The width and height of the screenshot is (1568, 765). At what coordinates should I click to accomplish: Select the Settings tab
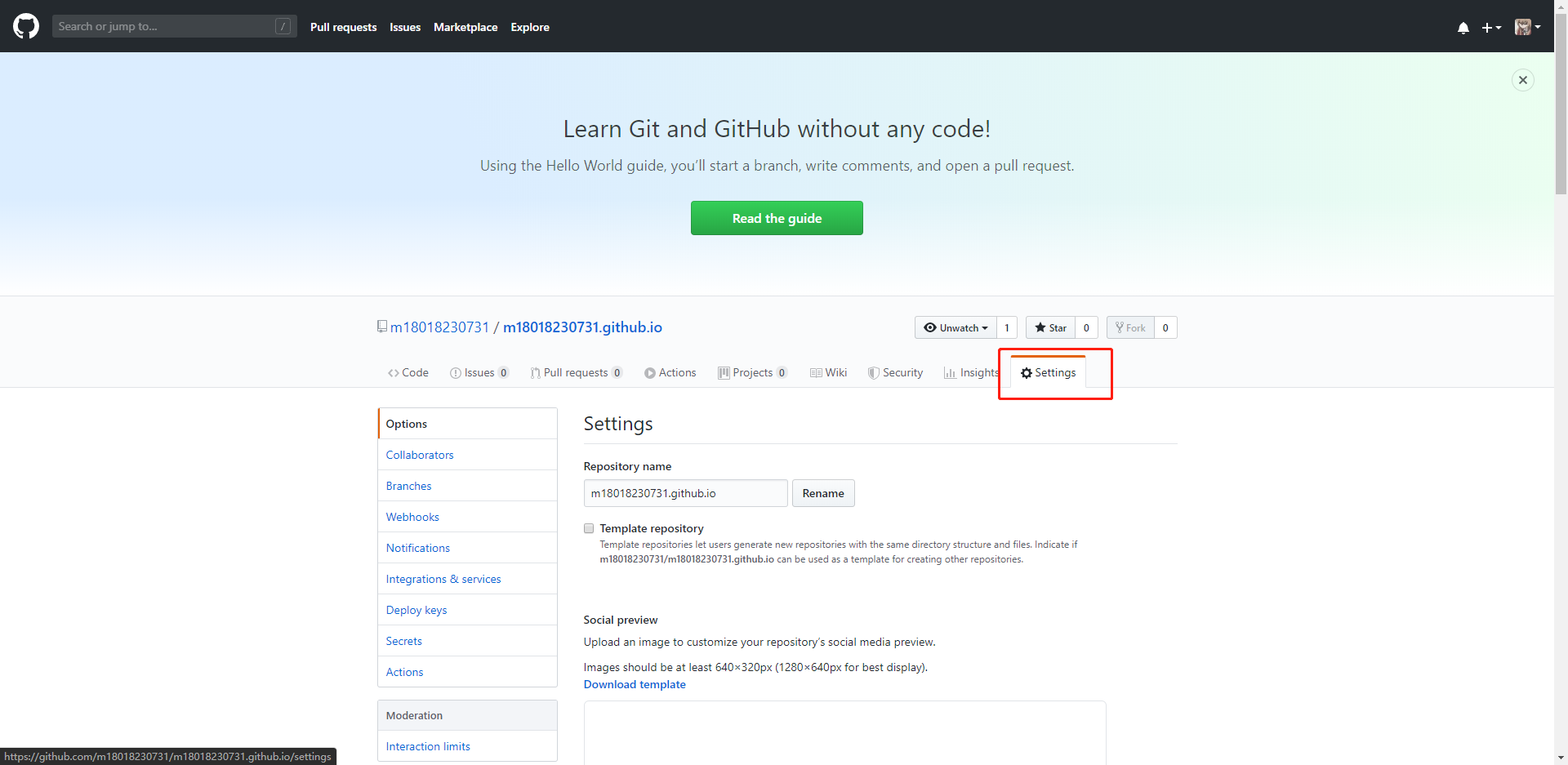coord(1049,372)
